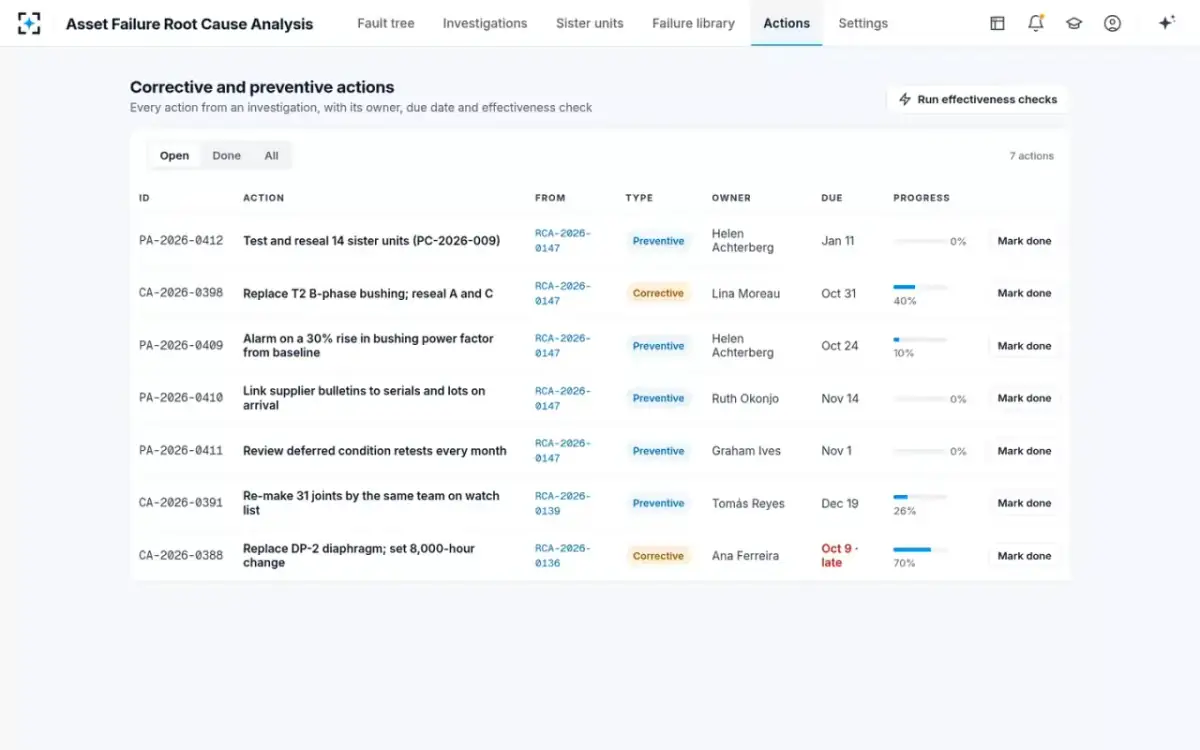Image resolution: width=1200 pixels, height=750 pixels.
Task: Open the user account icon
Action: point(1112,23)
